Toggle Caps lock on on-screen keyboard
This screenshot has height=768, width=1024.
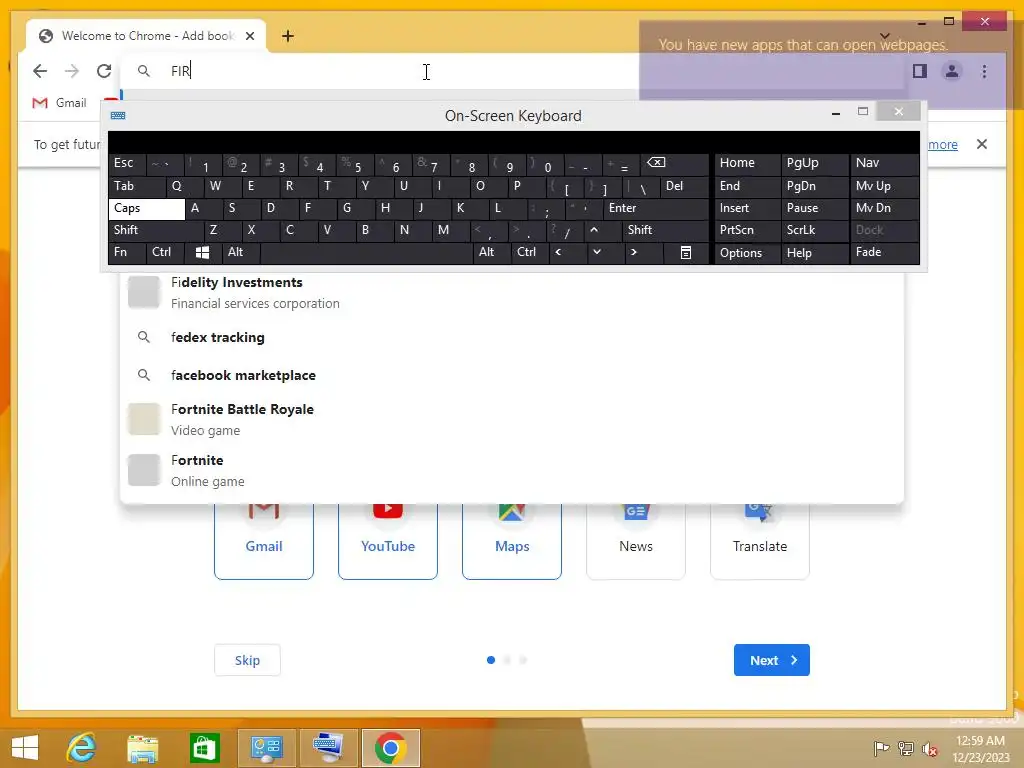click(146, 208)
